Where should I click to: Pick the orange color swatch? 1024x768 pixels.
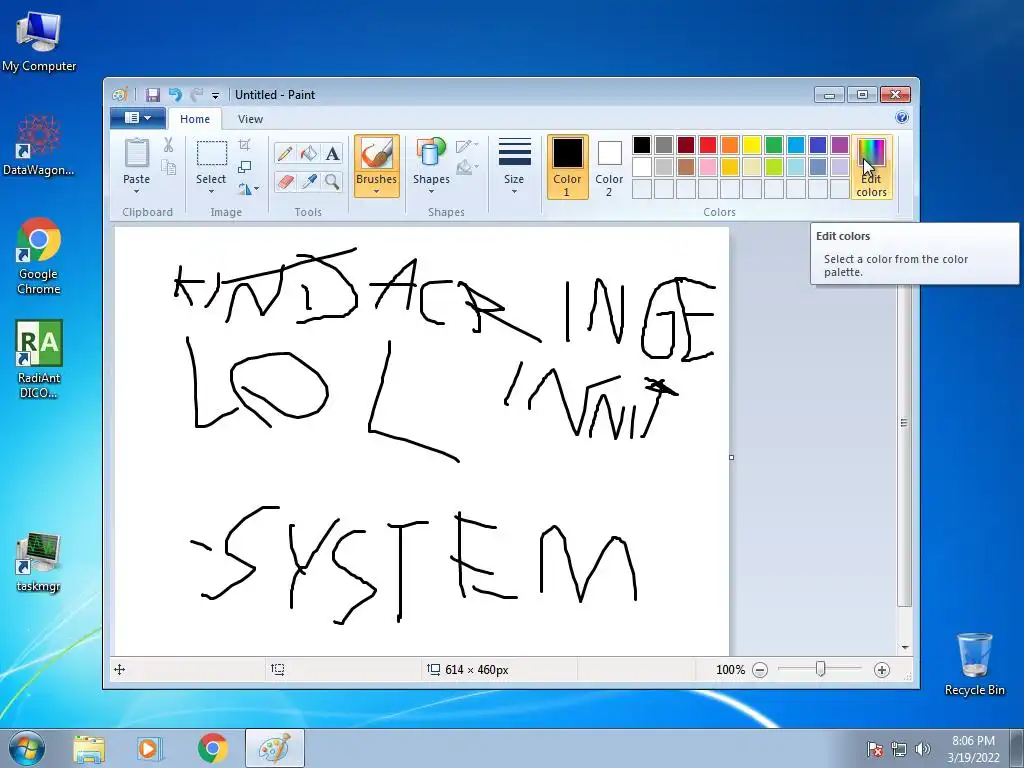click(730, 145)
